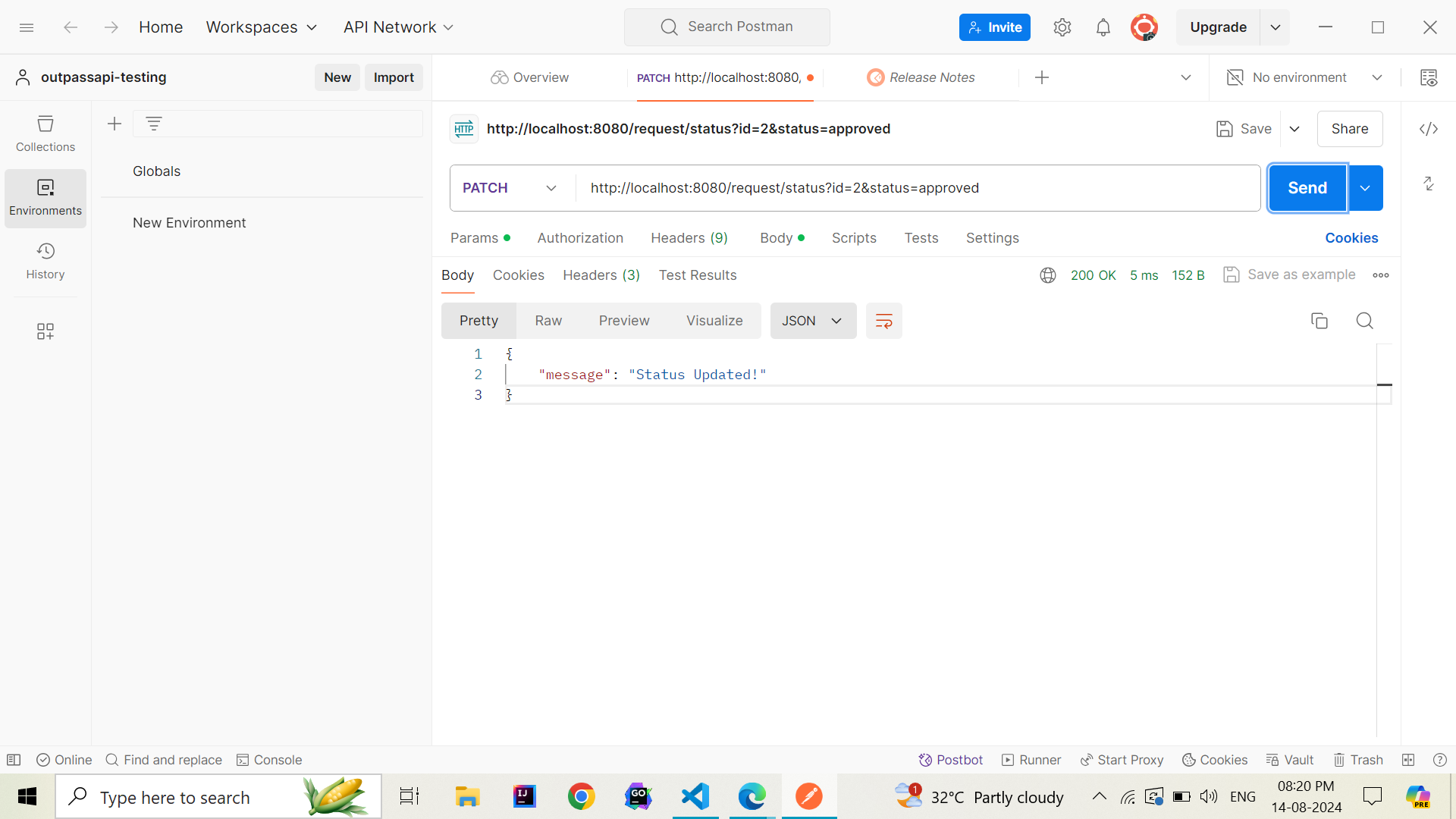Switch to the Authorization tab
1456x819 pixels.
580,238
